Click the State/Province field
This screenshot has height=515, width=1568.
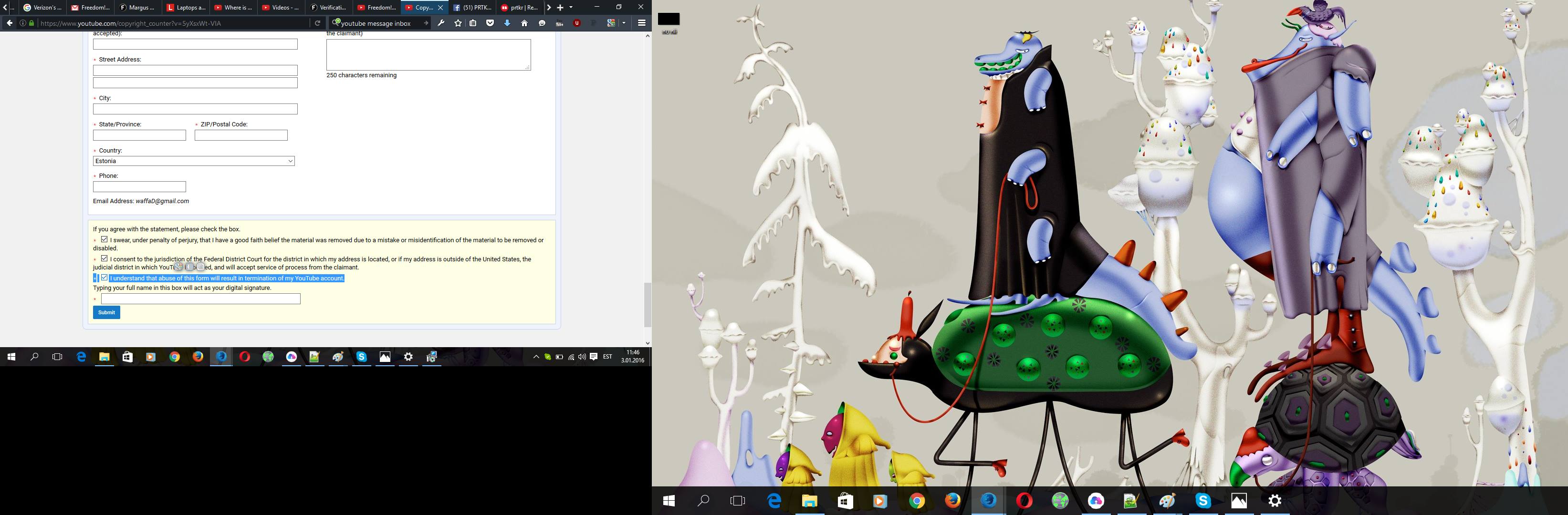coord(139,135)
